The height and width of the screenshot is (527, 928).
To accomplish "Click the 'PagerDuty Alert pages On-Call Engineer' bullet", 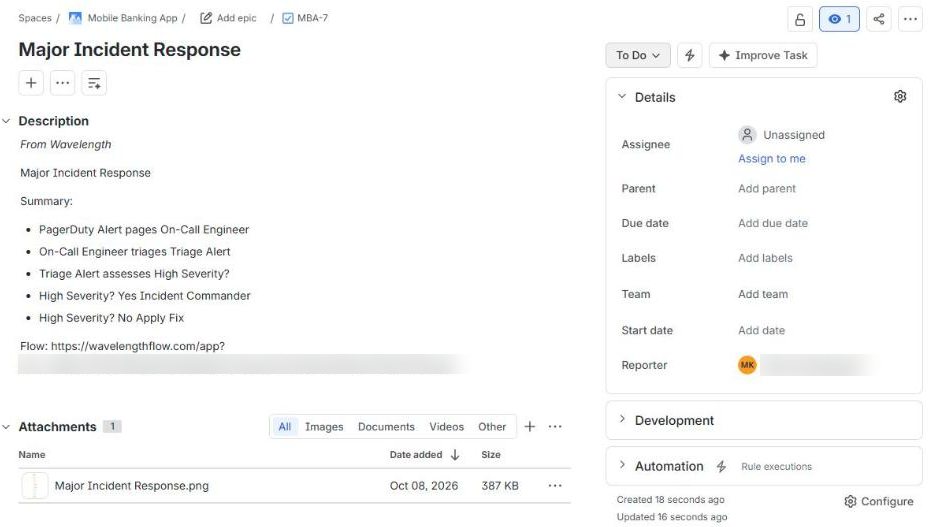I will pyautogui.click(x=144, y=230).
